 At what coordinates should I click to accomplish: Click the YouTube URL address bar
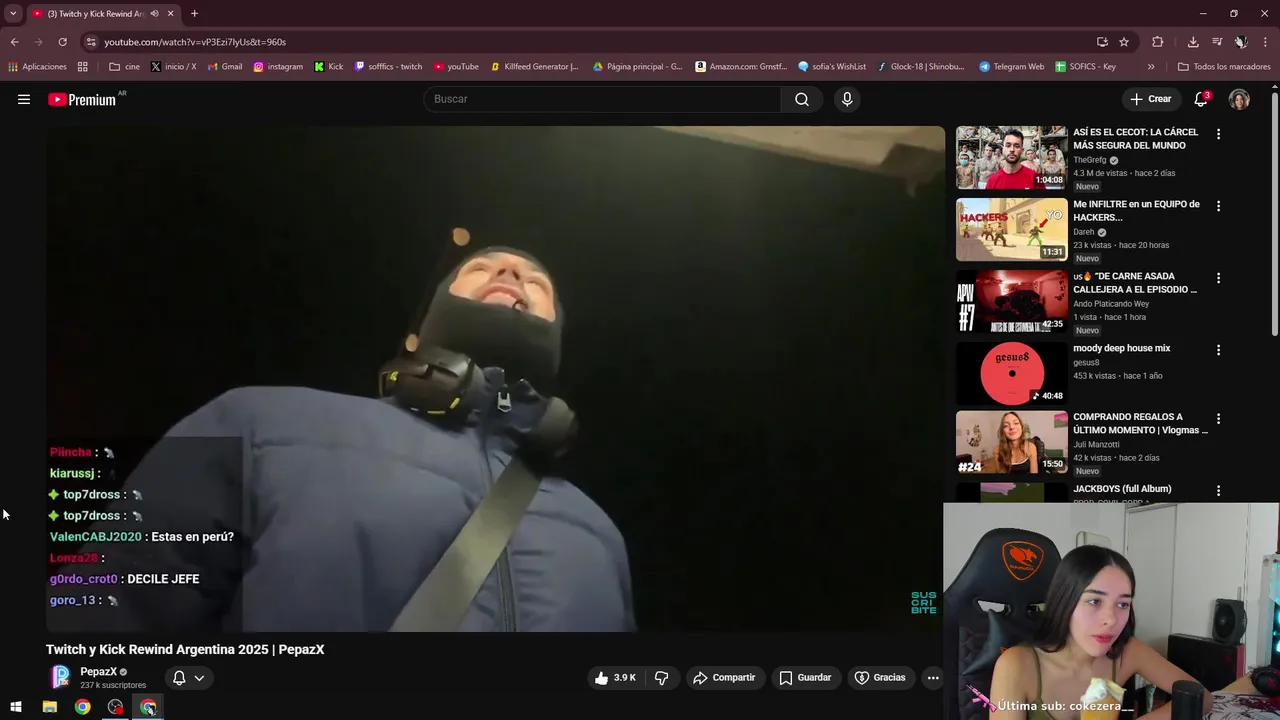195,42
